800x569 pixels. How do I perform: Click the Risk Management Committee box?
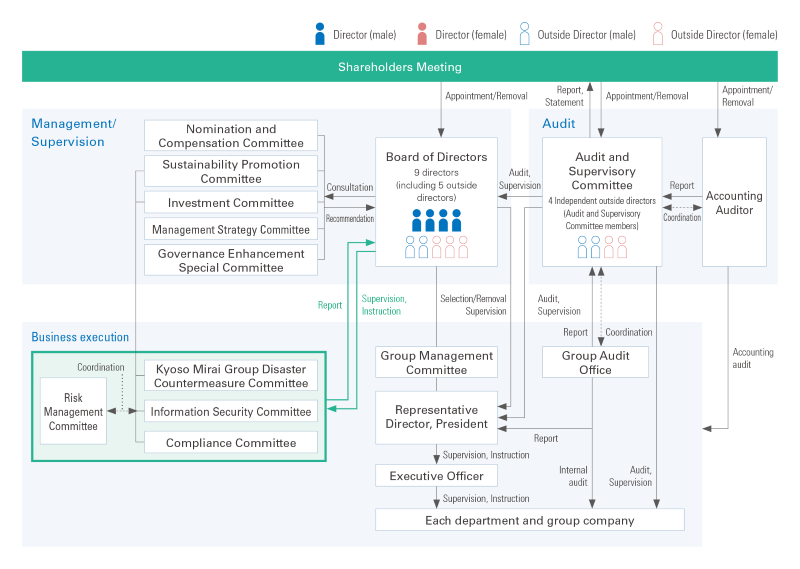[x=73, y=411]
